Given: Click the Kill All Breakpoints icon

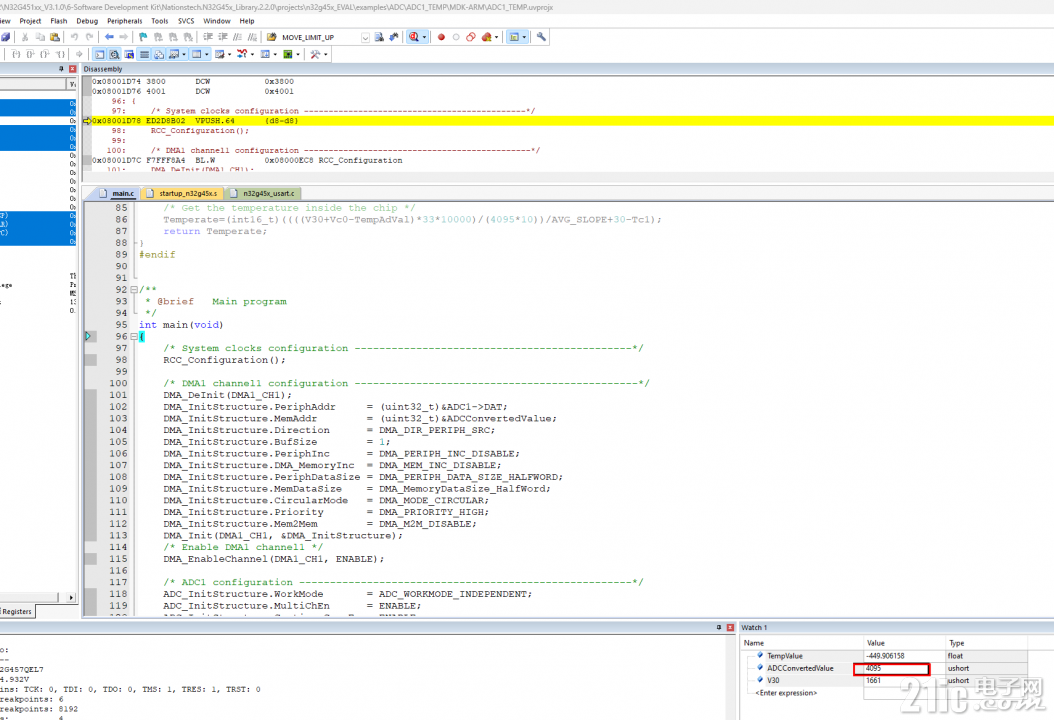Looking at the screenshot, I should click(x=486, y=37).
